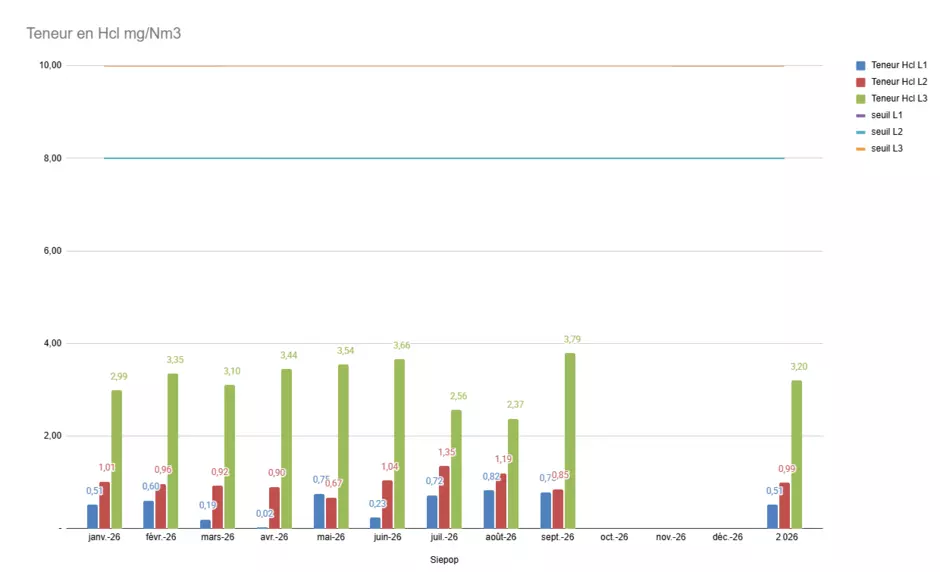Click the 1,35 data label

[x=447, y=453]
